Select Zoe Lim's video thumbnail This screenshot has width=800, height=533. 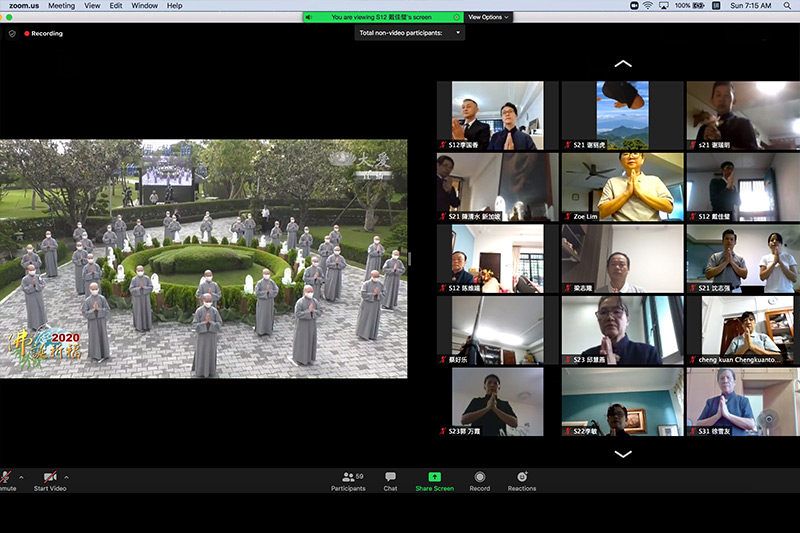[622, 186]
